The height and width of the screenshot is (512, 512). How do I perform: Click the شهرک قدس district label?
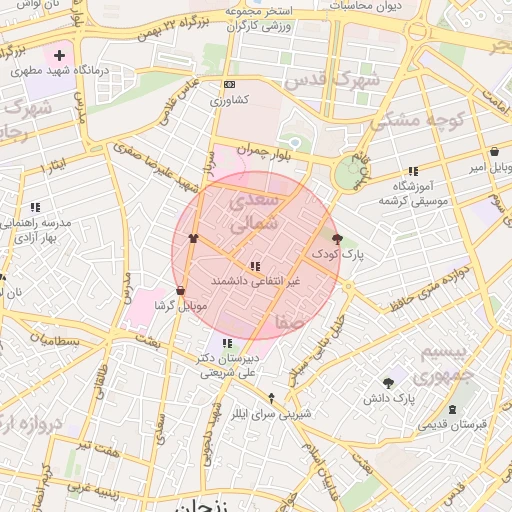[x=332, y=80]
